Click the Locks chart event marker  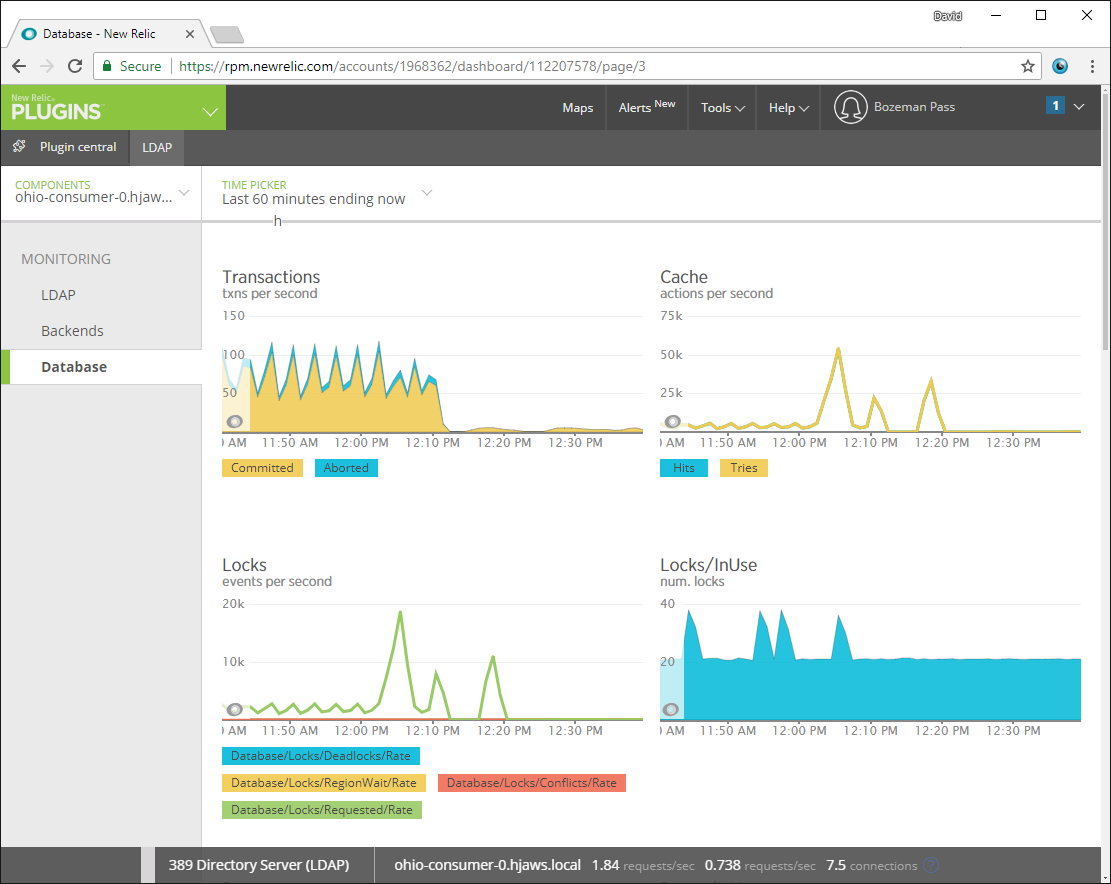point(235,709)
